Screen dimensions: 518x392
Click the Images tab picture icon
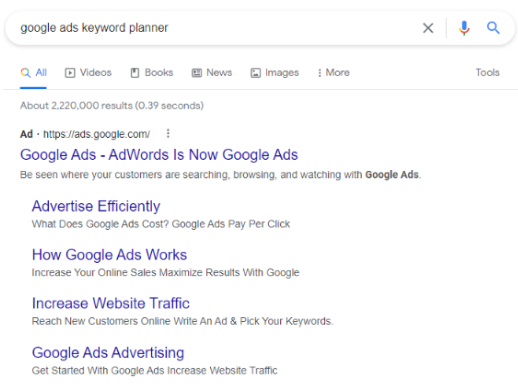pos(255,73)
